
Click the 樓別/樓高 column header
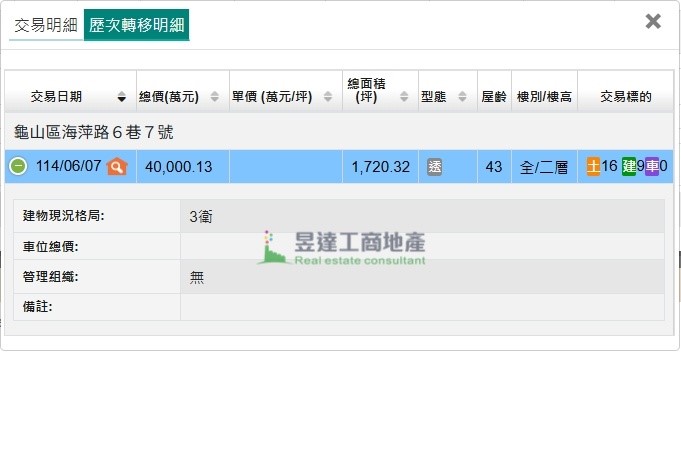coord(544,97)
